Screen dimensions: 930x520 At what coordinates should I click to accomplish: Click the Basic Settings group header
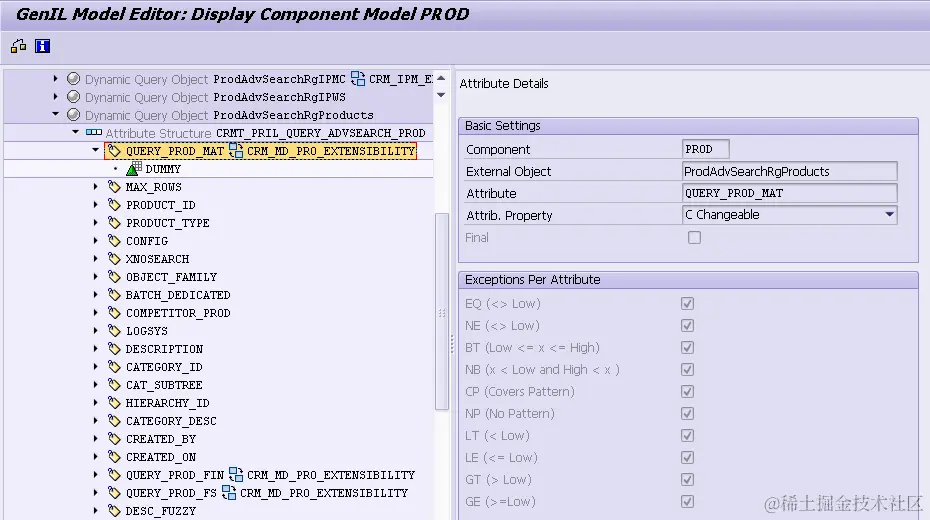(688, 126)
